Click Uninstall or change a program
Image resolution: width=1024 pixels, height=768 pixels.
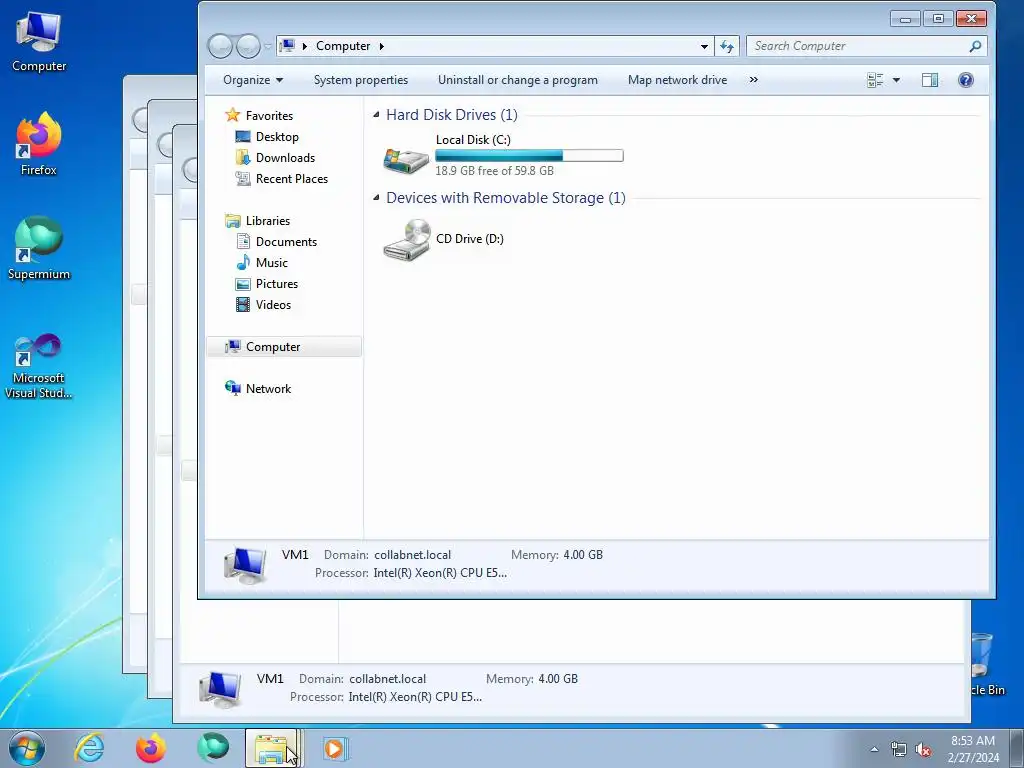518,80
